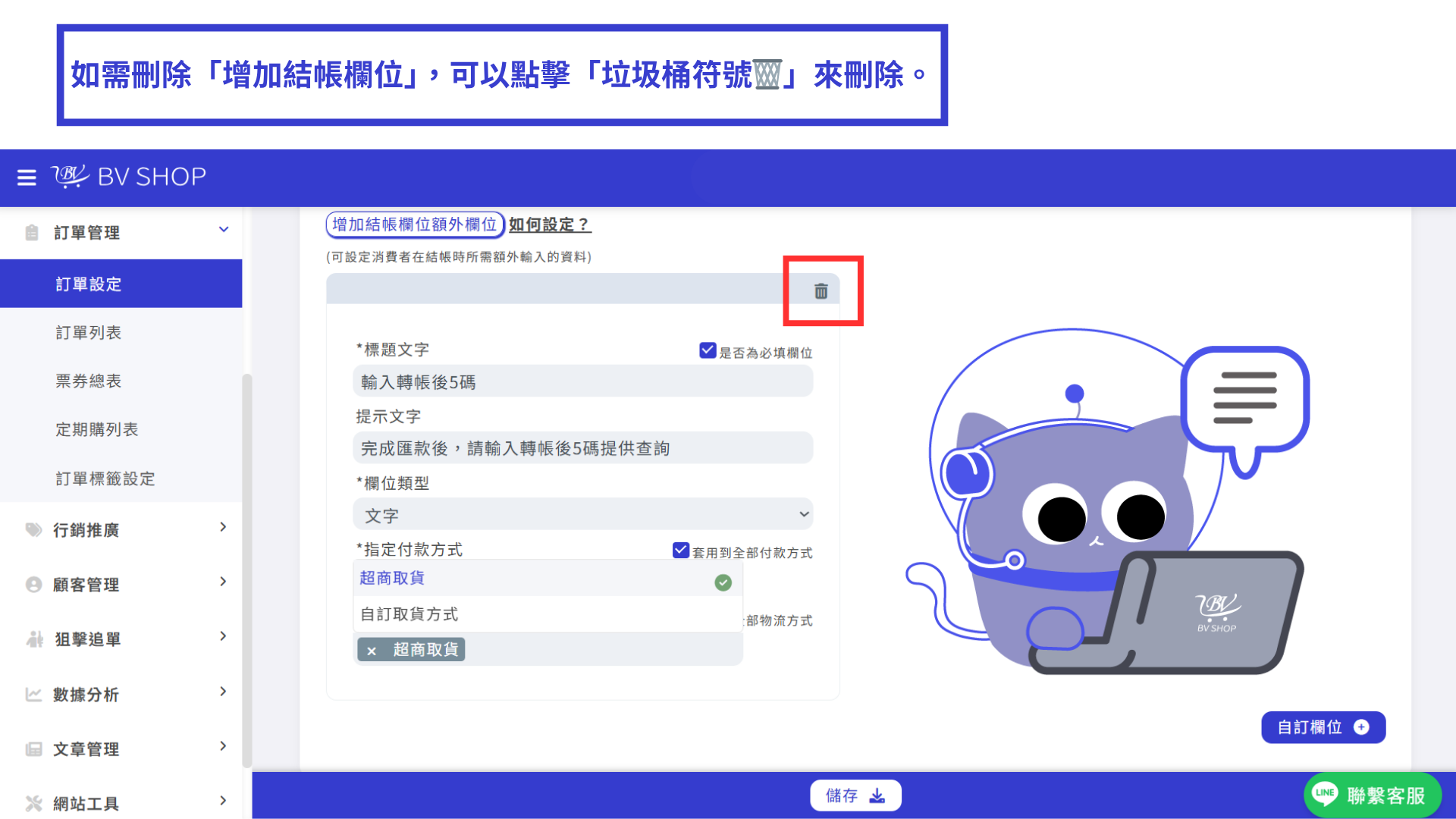Open 訂單標籤設定 in the sidebar

pos(121,479)
